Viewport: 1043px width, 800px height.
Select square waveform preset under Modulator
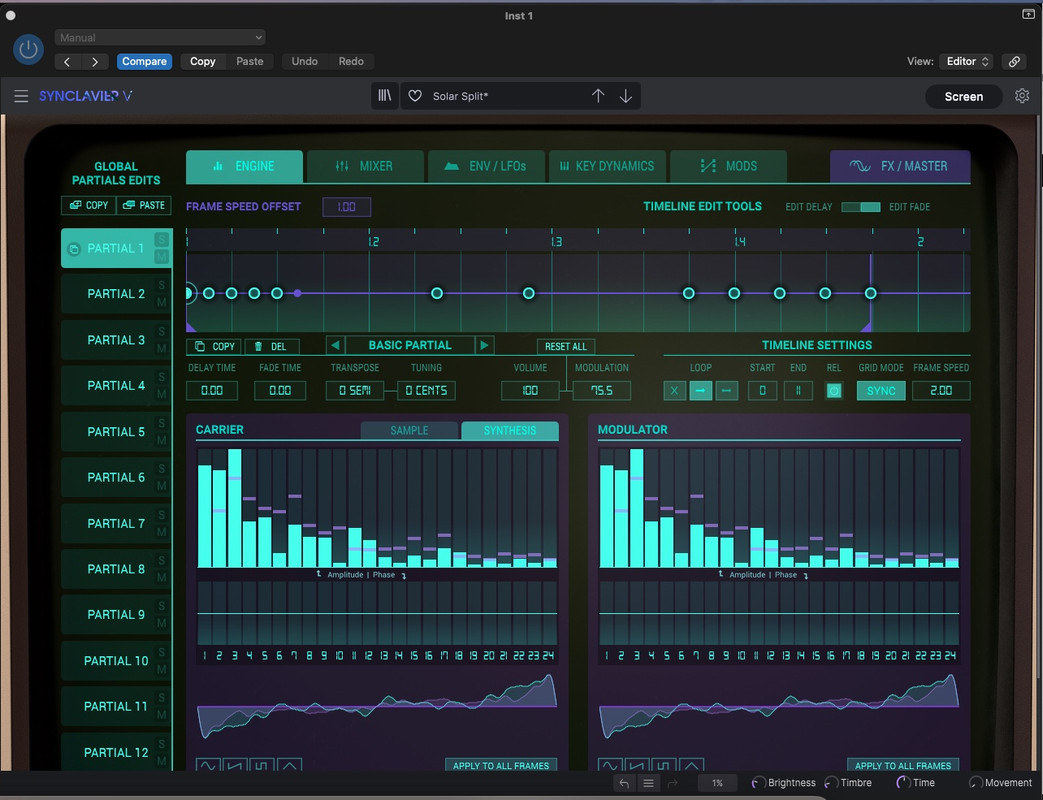[x=665, y=765]
